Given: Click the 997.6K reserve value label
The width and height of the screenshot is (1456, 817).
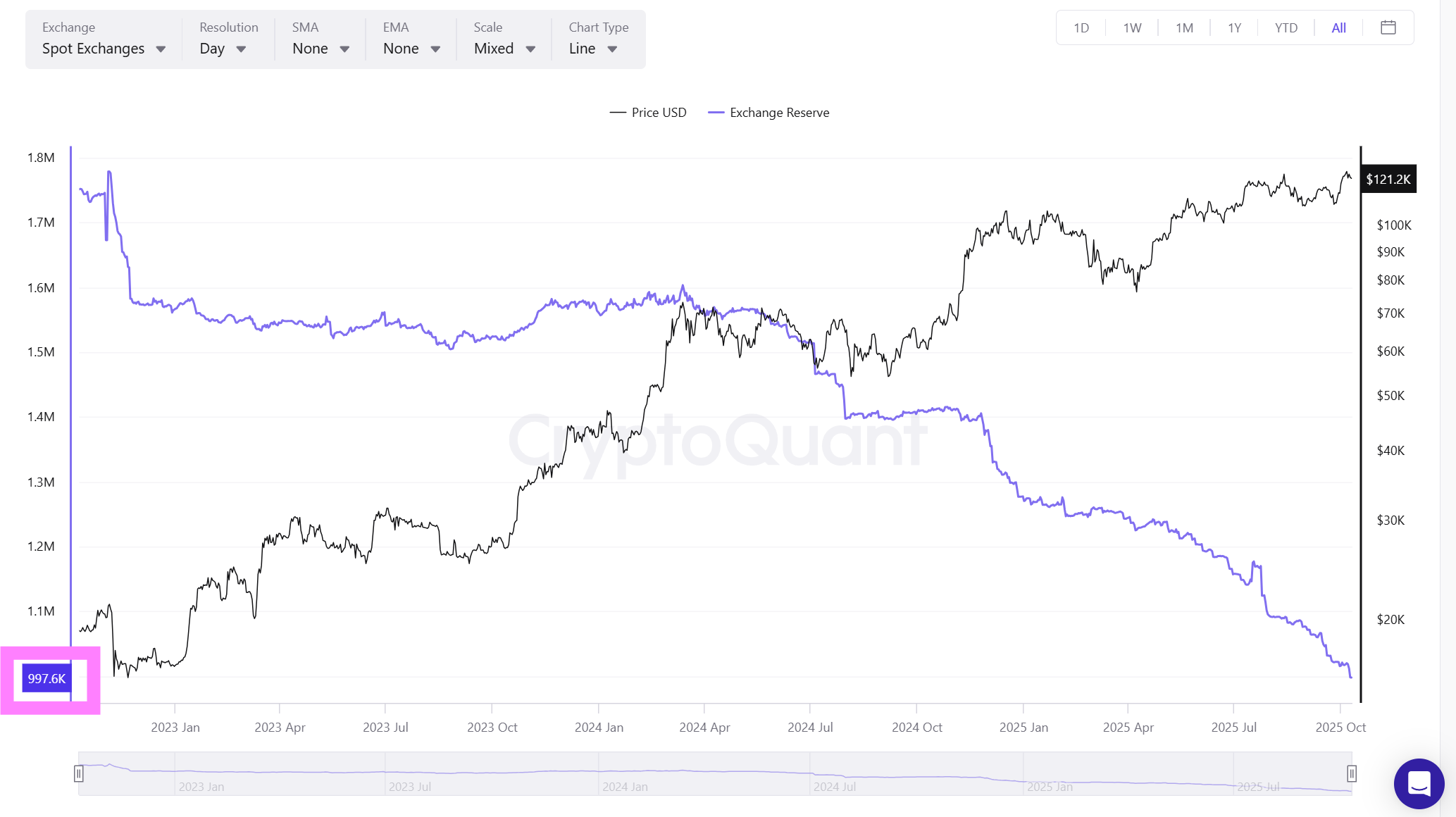Looking at the screenshot, I should click(46, 678).
